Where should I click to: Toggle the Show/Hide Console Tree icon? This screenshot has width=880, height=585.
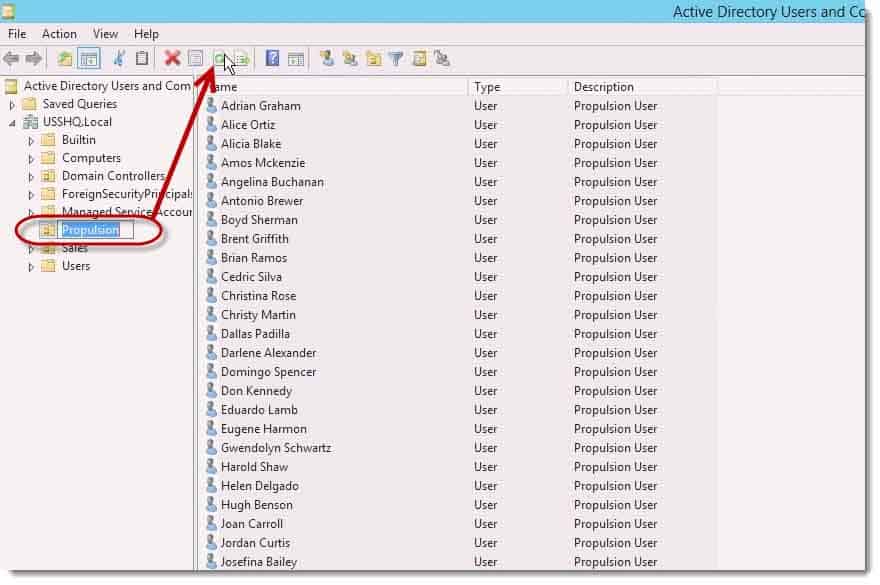[x=89, y=58]
